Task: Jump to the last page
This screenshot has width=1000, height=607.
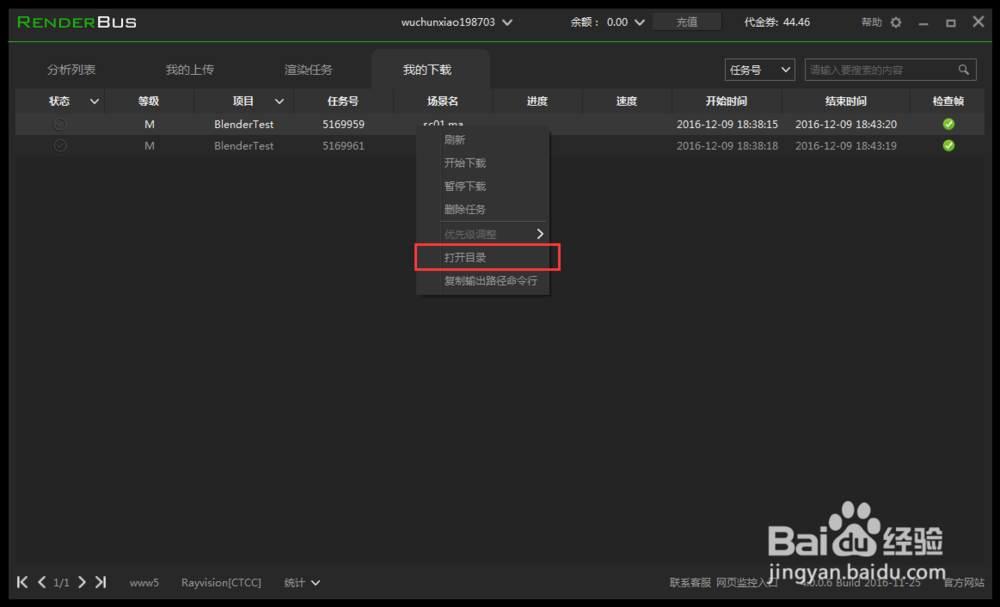Action: [101, 582]
